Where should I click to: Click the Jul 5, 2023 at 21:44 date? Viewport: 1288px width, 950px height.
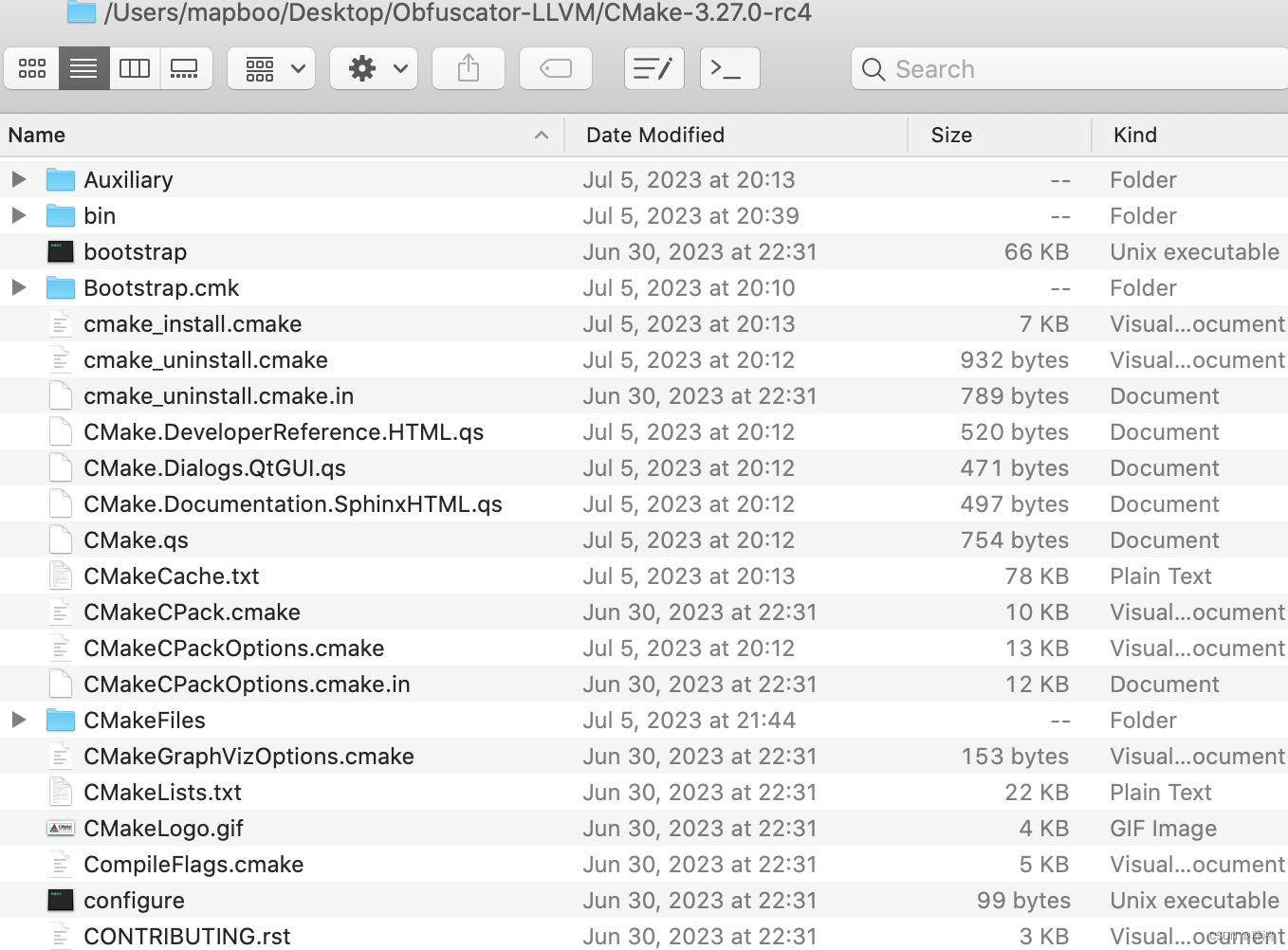coord(689,720)
